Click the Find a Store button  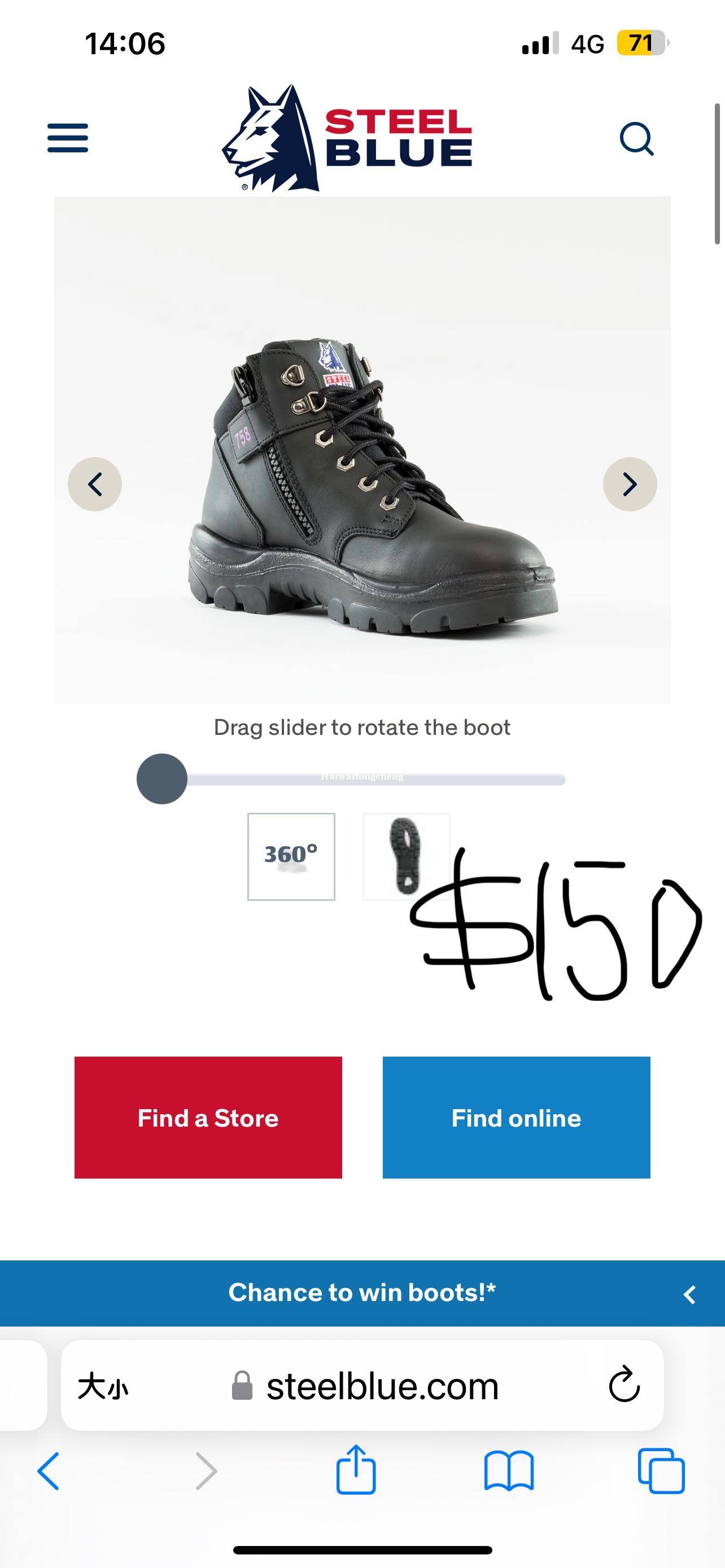pyautogui.click(x=208, y=1118)
